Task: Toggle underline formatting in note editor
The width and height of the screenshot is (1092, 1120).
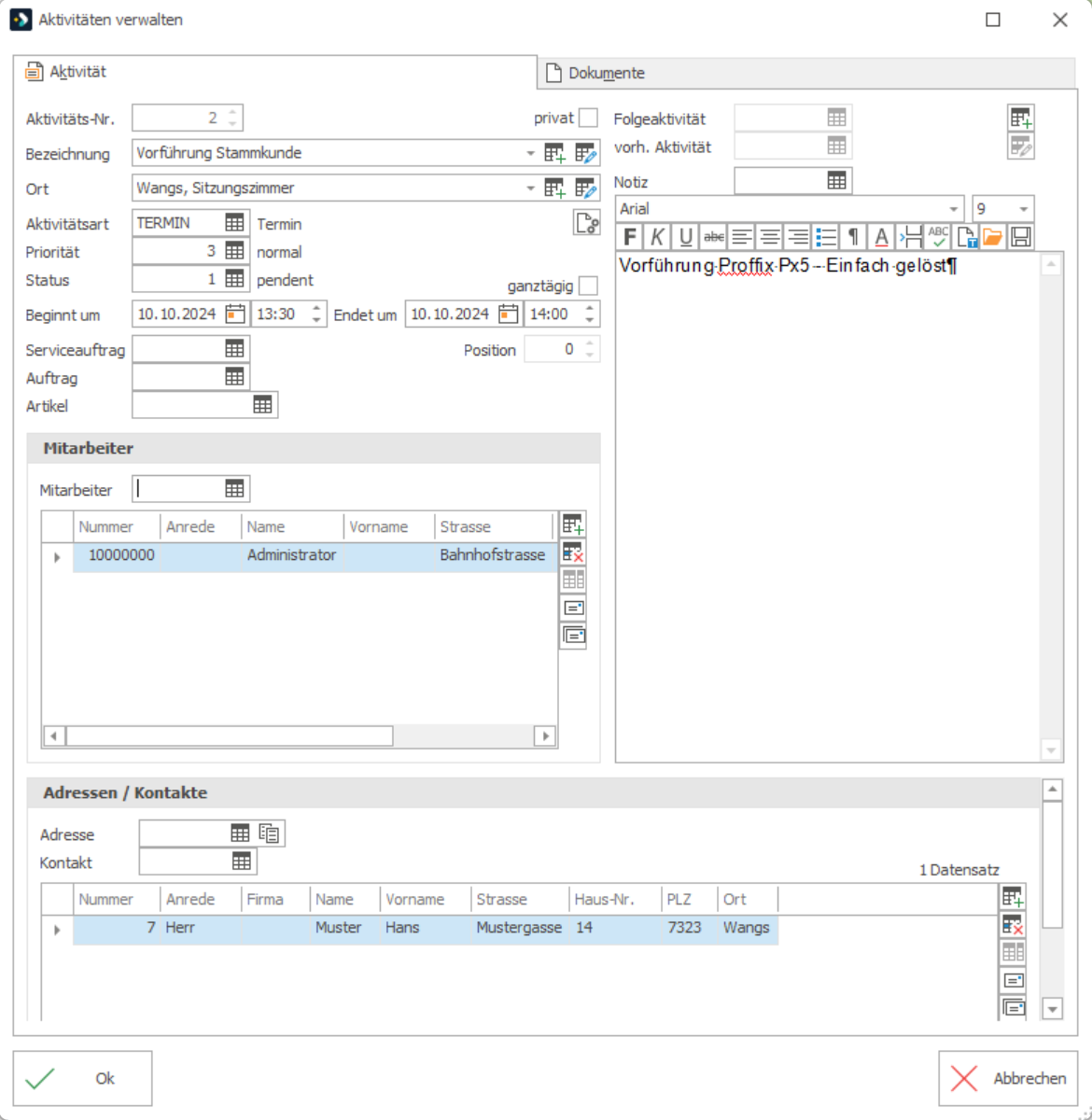Action: click(x=686, y=237)
